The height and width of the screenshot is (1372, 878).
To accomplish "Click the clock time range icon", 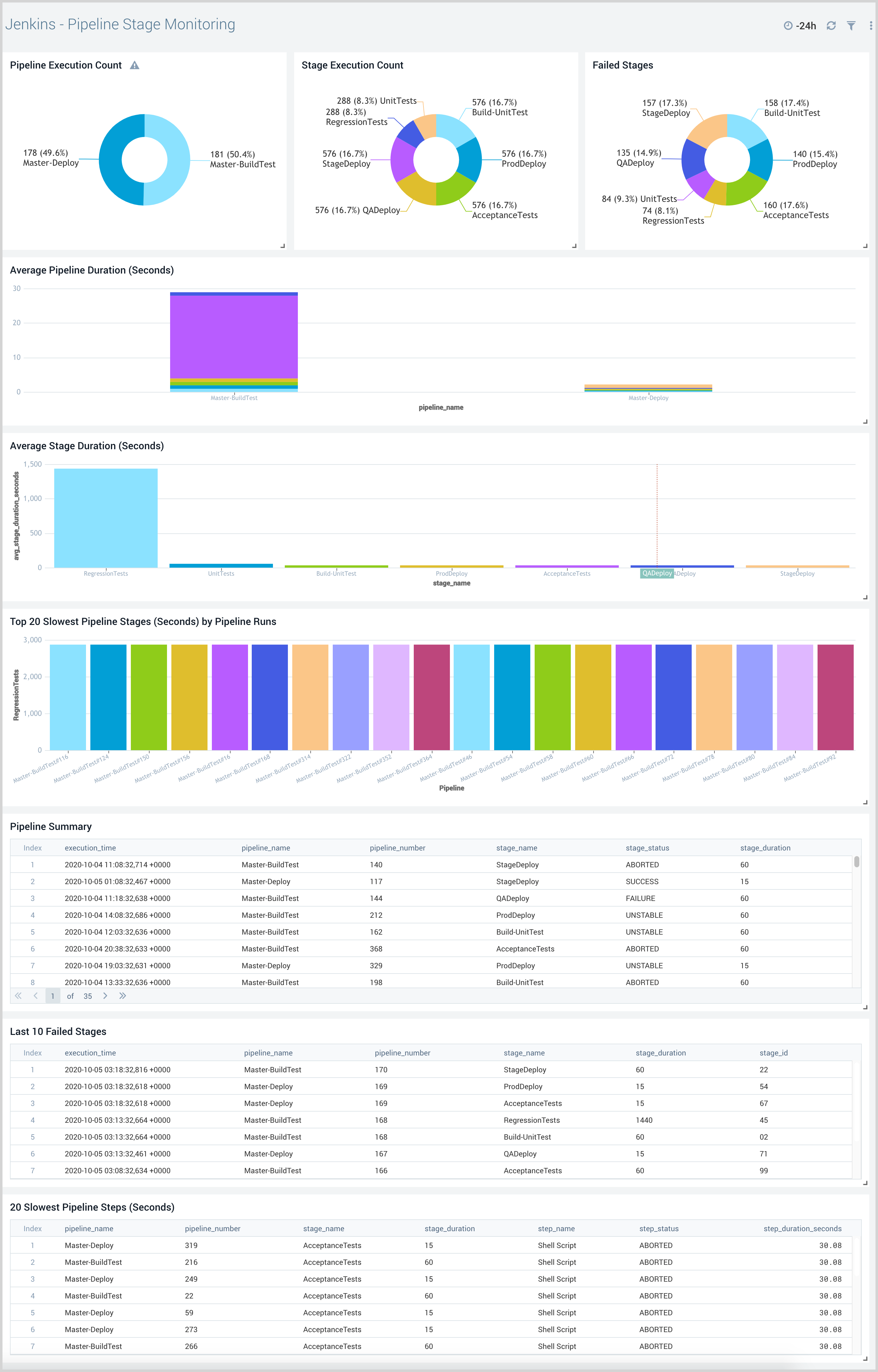I will pyautogui.click(x=788, y=26).
